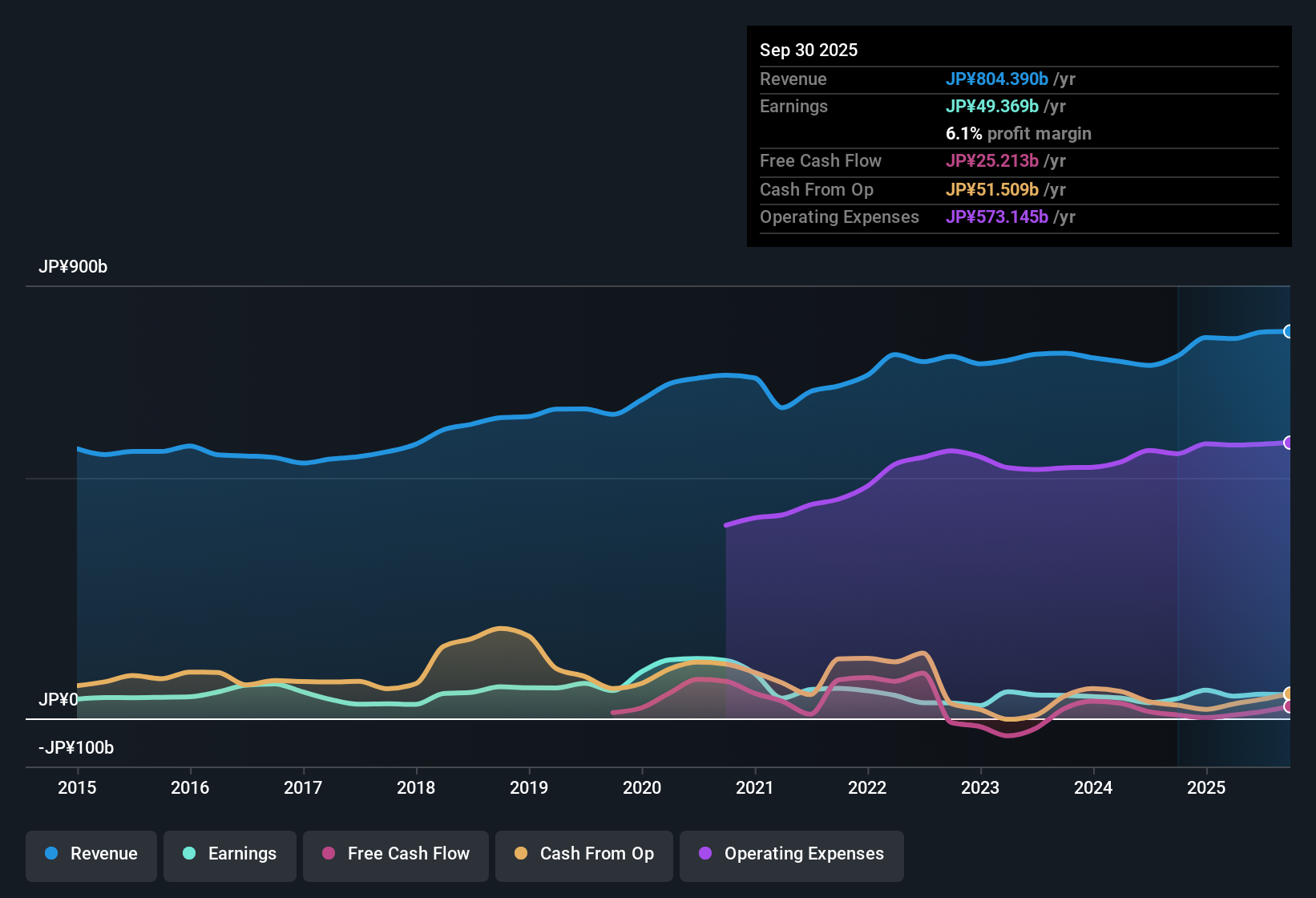Select the 2025 year label on the axis
Viewport: 1316px width, 898px height.
tap(1208, 788)
